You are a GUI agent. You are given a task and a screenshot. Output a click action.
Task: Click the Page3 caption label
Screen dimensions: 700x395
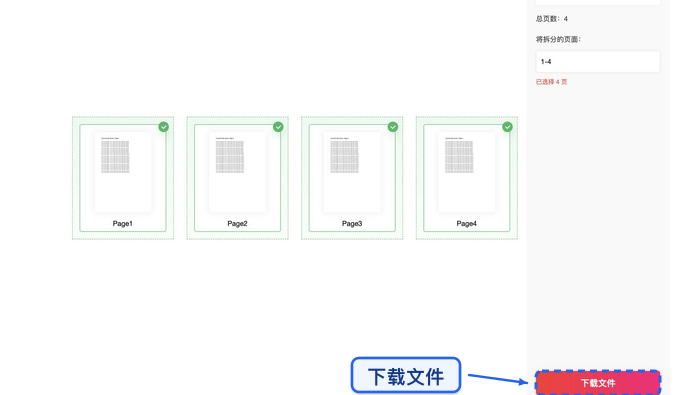pos(352,224)
